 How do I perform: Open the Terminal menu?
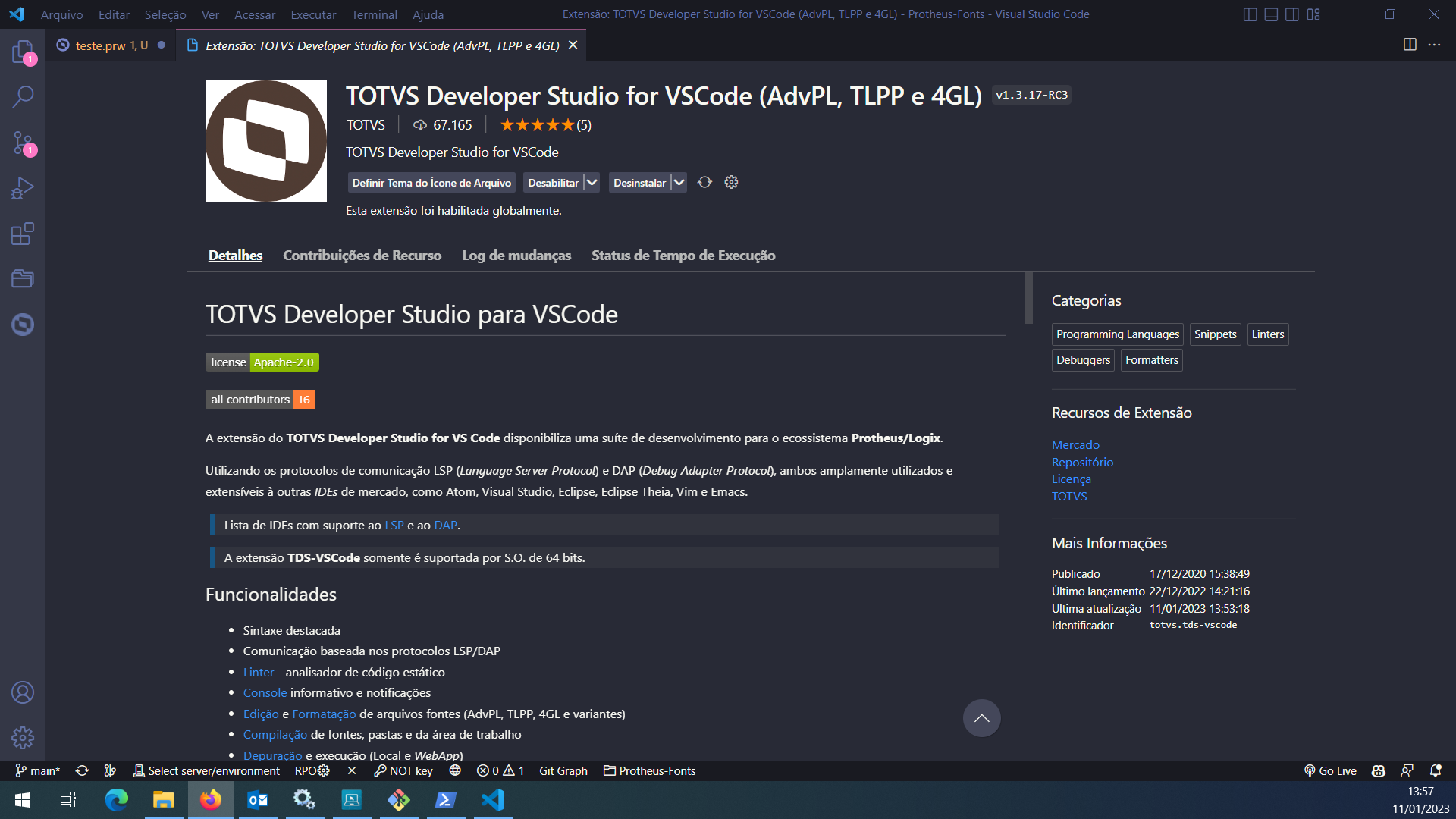(x=374, y=14)
